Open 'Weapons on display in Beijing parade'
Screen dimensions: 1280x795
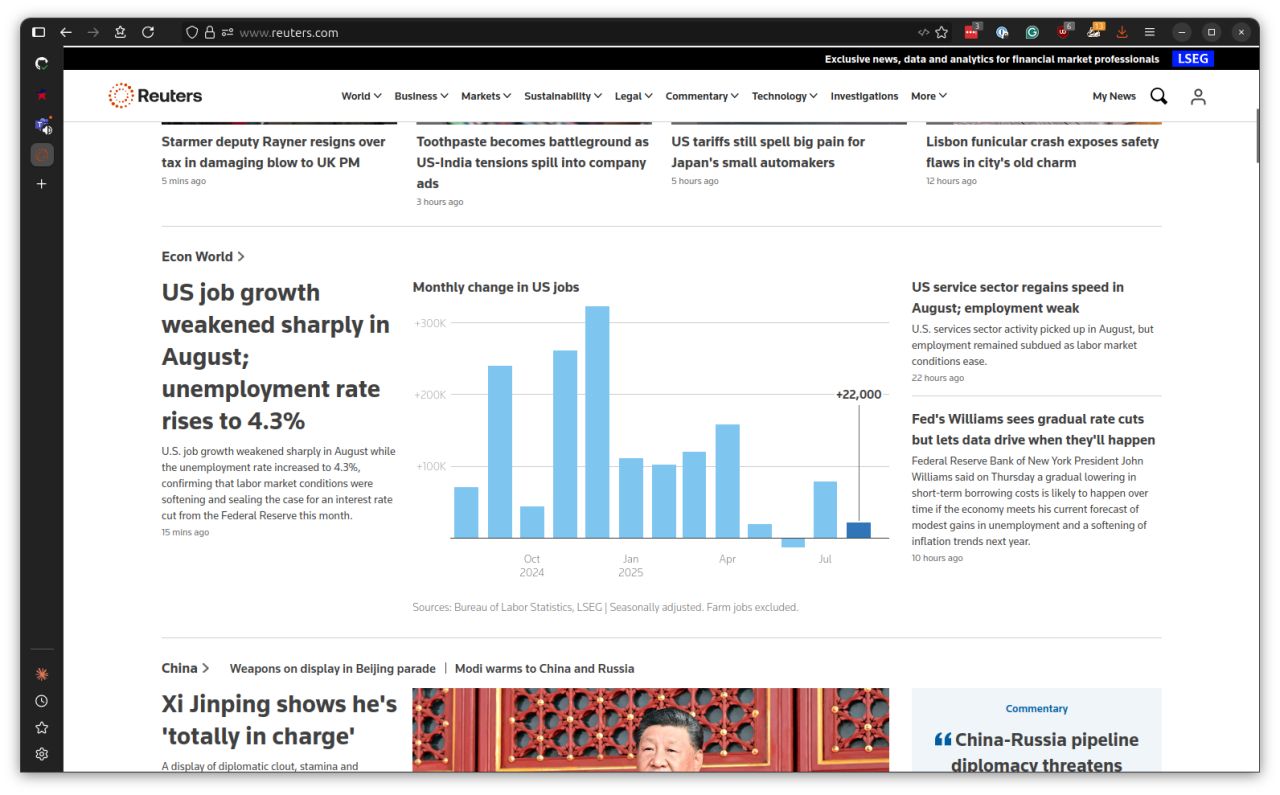pyautogui.click(x=332, y=668)
